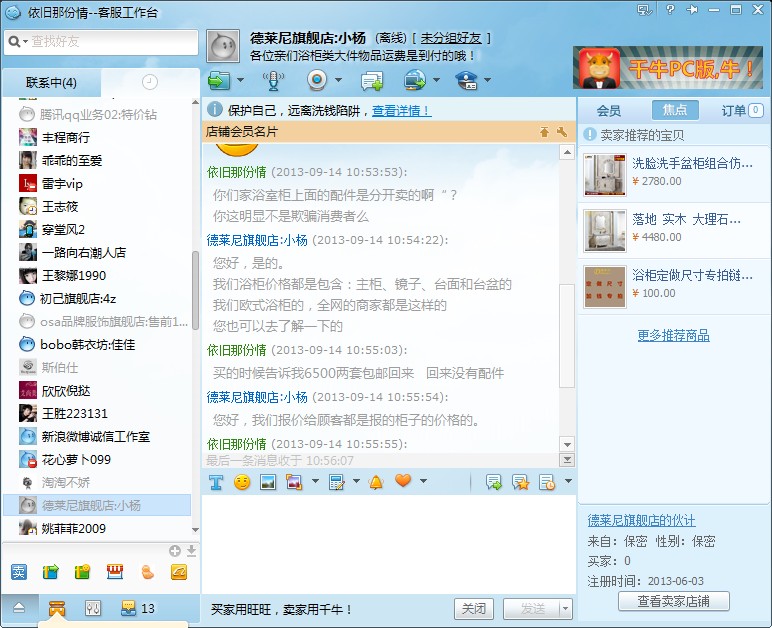Viewport: 772px width, 628px height.
Task: Open the 订单 tab
Action: [742, 110]
